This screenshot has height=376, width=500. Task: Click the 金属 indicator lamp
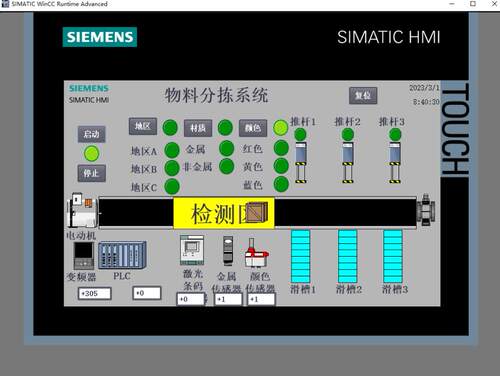(227, 148)
